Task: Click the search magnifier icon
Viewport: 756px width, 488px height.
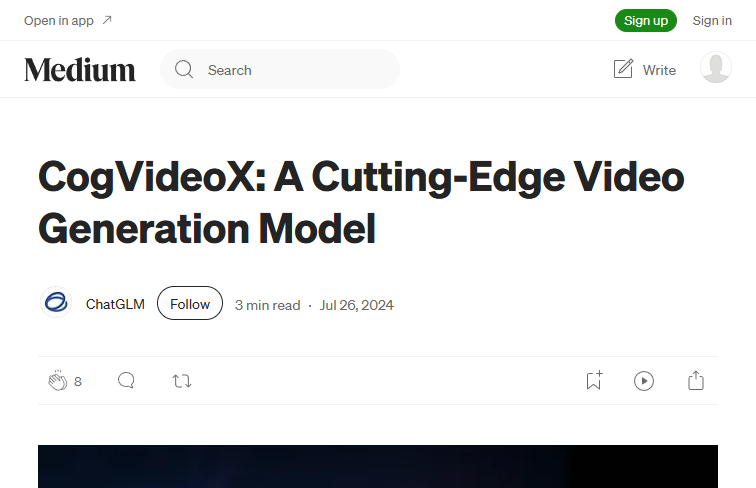Action: 184,69
